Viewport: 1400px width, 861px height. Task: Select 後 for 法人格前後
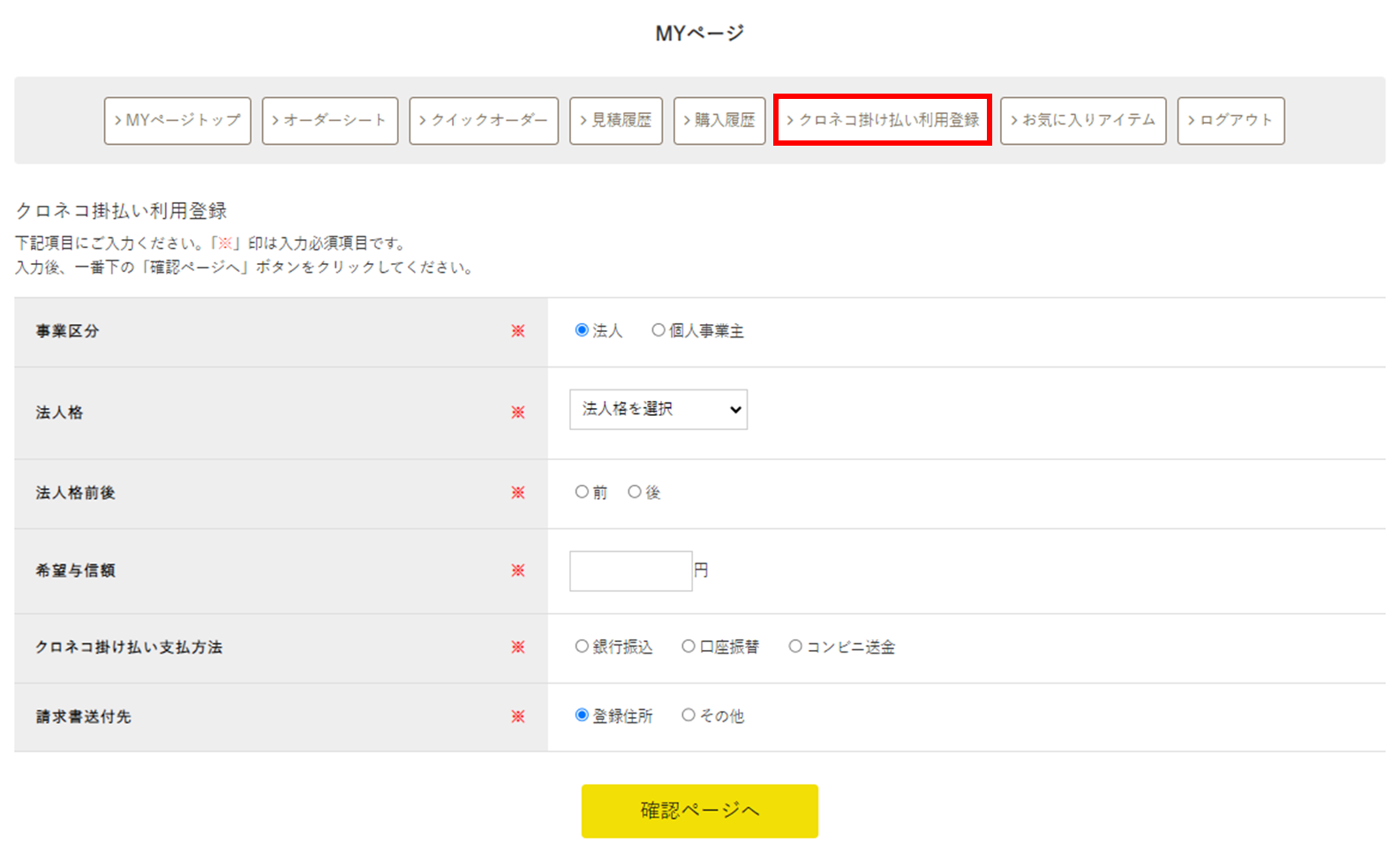click(635, 492)
